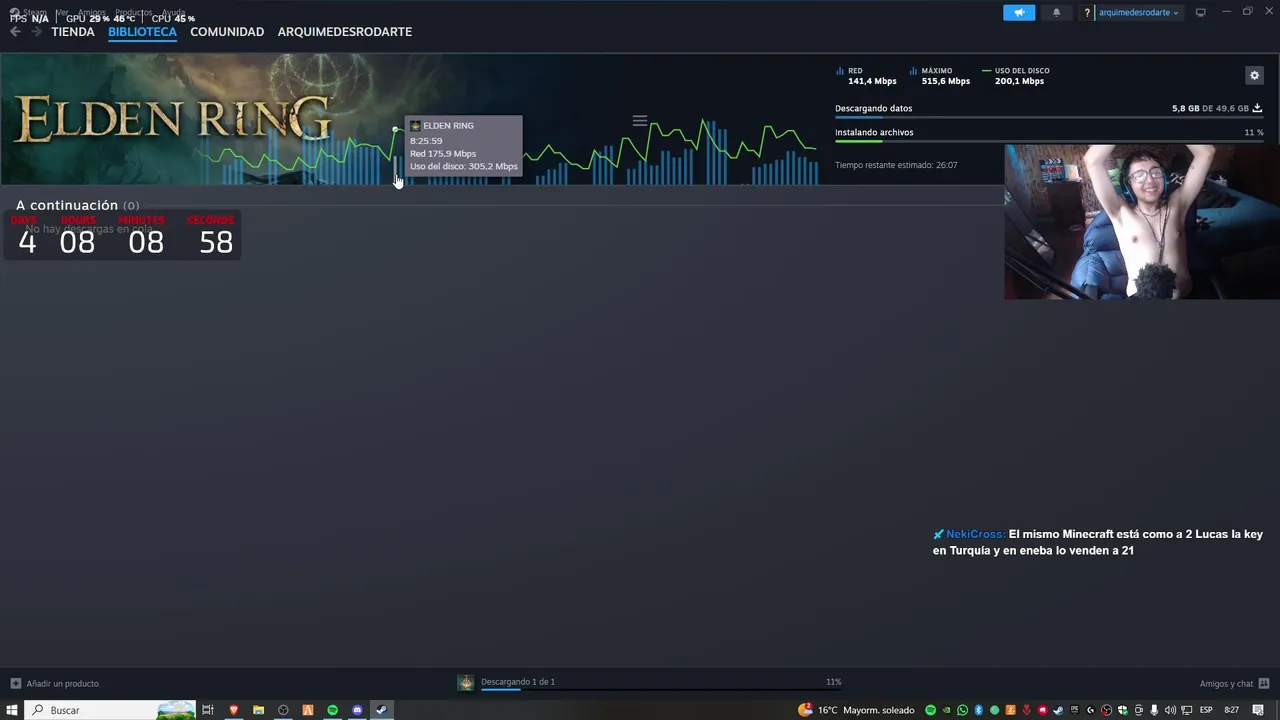
Task: Expand the arquimedesrodarte account dropdown
Action: (x=1139, y=12)
